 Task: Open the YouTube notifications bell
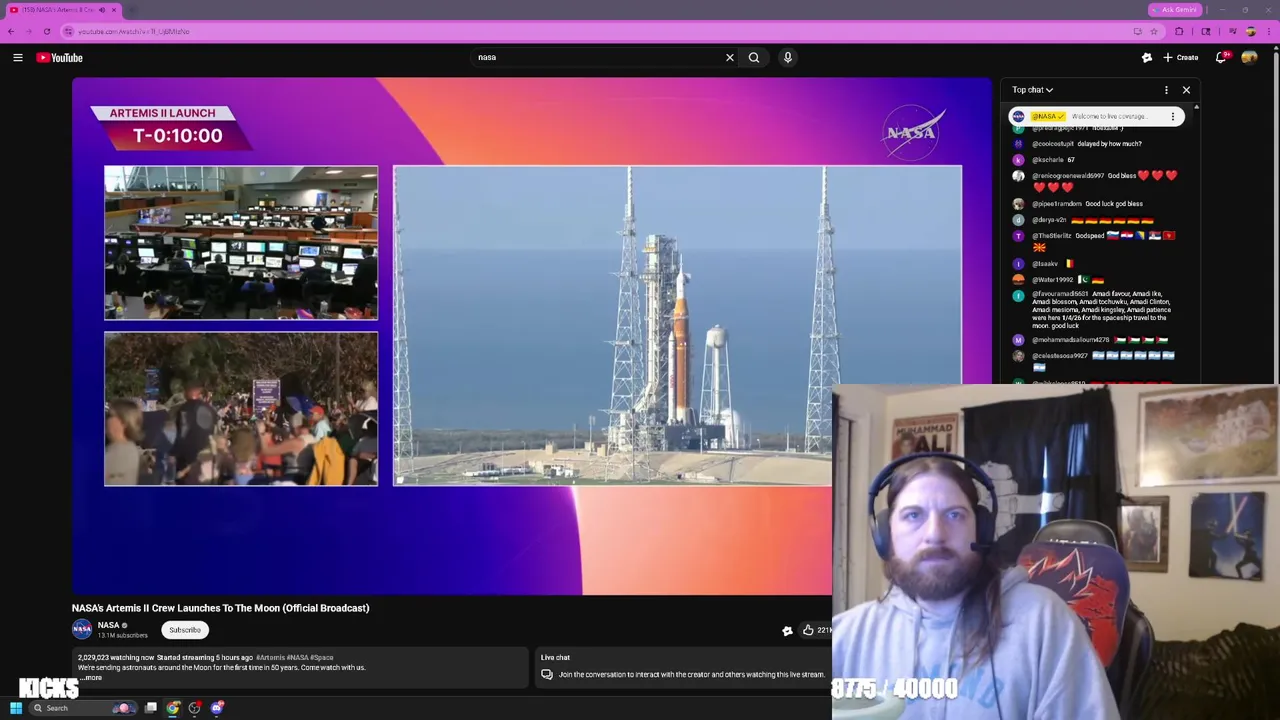(1221, 58)
